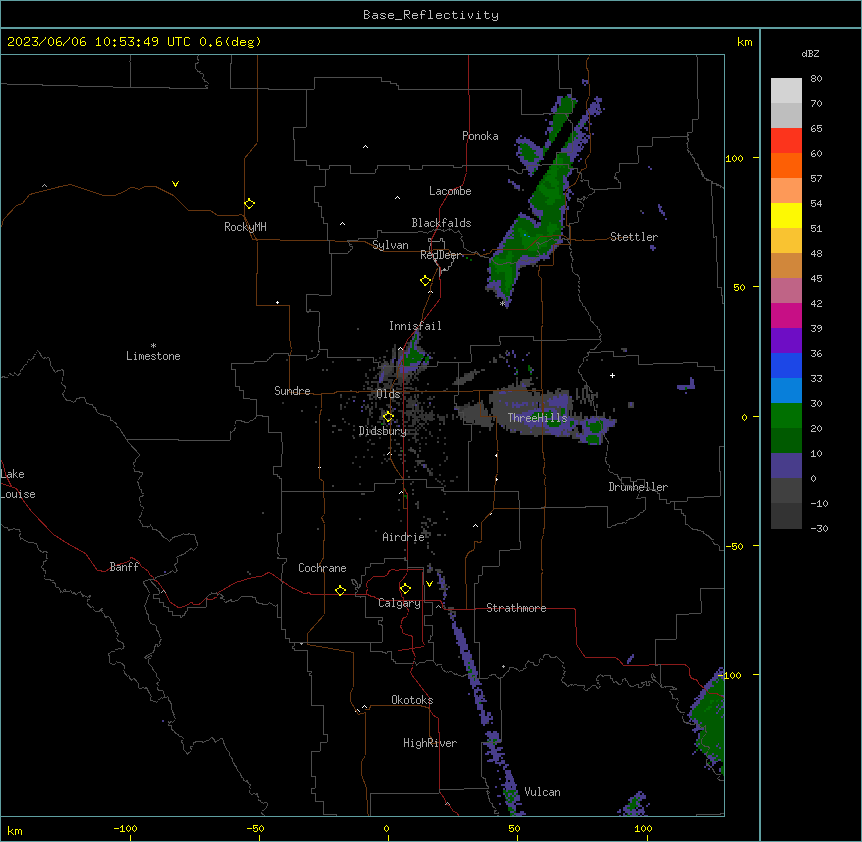862x842 pixels.
Task: Click the white plus marker northwest of Drumheller
Action: point(612,375)
